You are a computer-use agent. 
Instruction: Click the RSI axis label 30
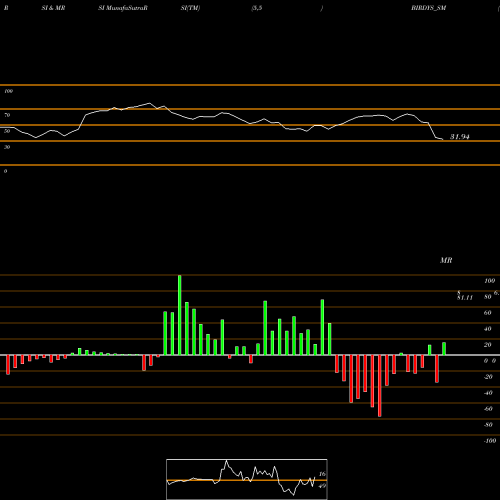[7, 147]
